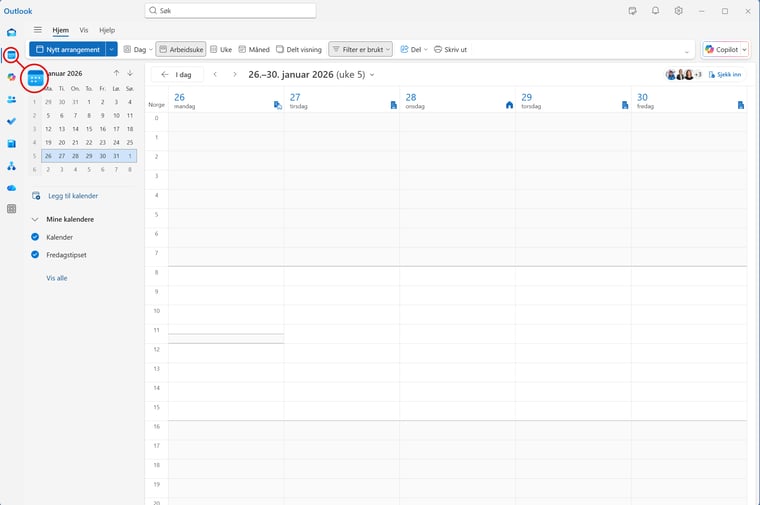Open the Filter er brukt dropdown

click(x=361, y=49)
